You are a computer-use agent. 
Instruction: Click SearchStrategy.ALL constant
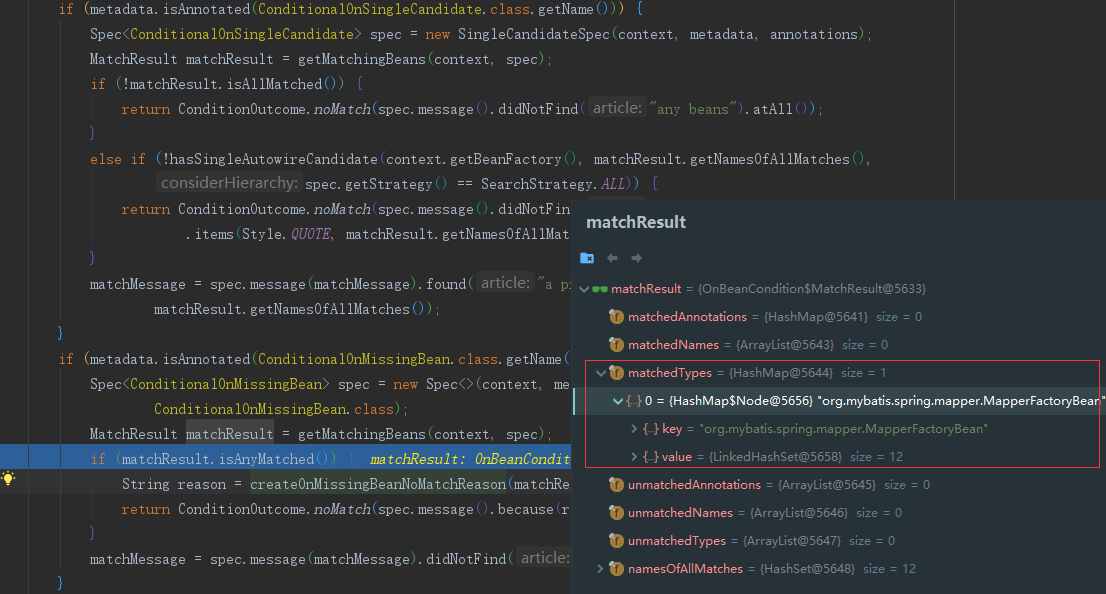click(x=554, y=184)
